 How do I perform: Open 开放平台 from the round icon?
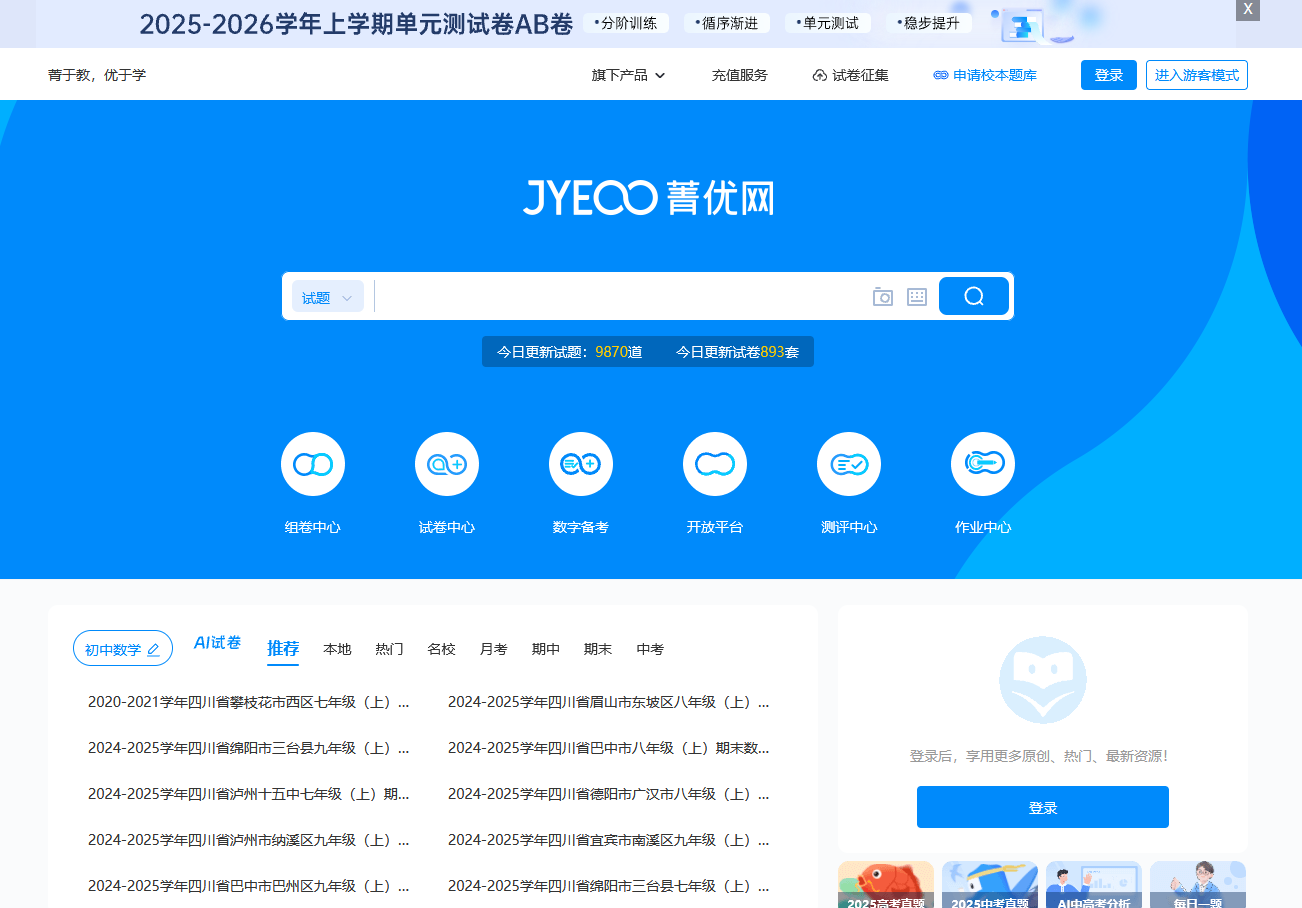[715, 464]
